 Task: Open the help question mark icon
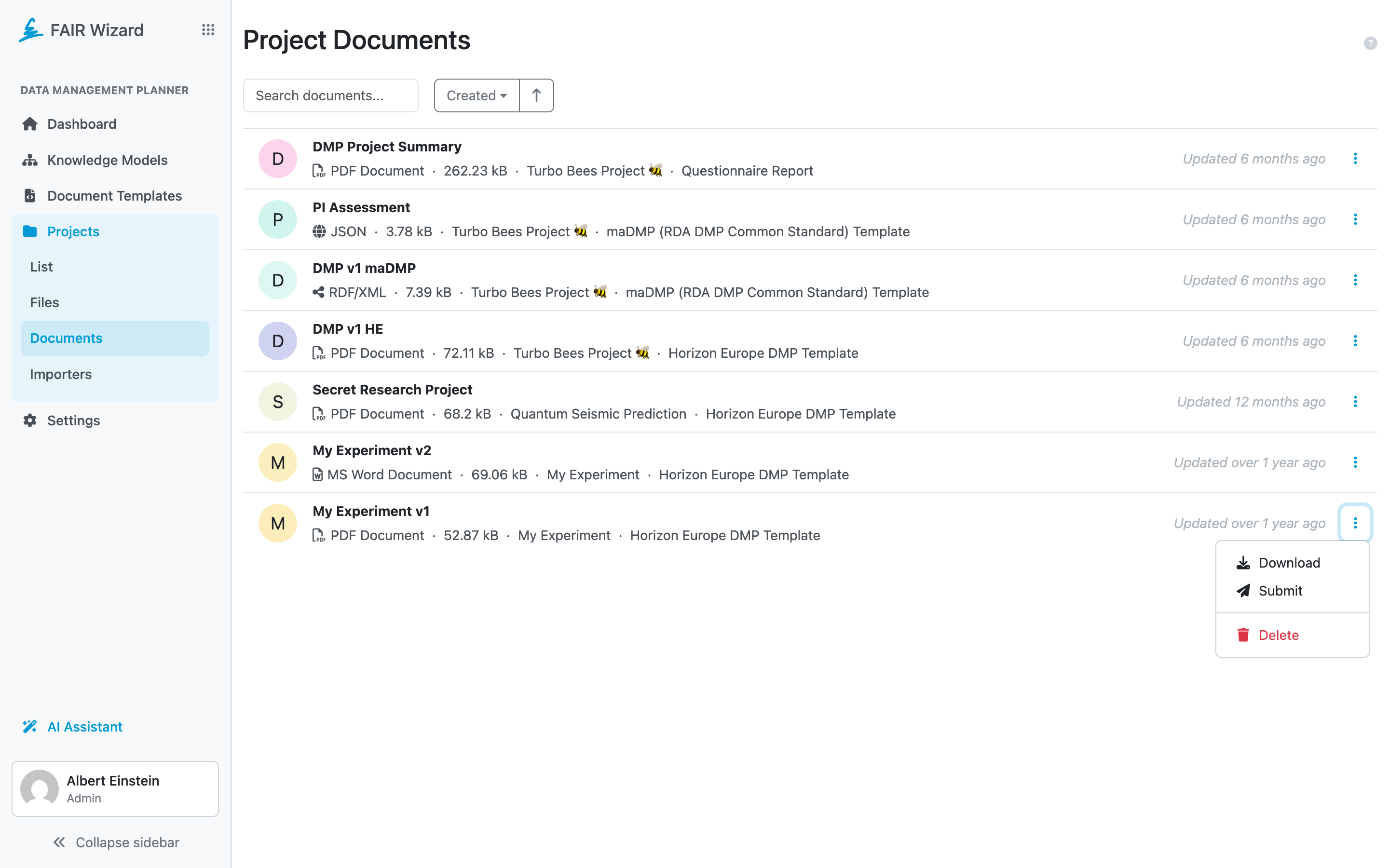1370,43
